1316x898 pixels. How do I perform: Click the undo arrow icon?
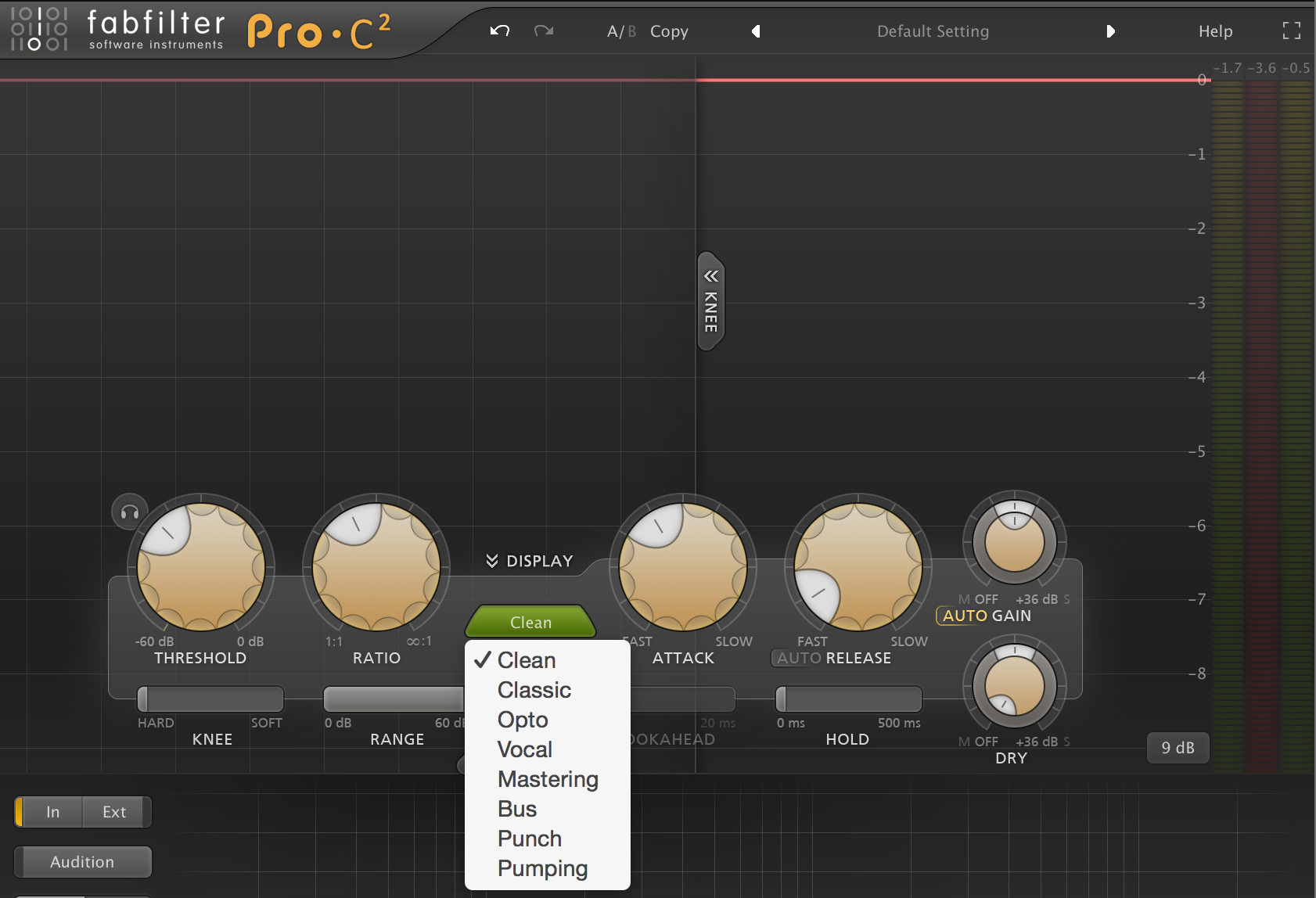(x=500, y=31)
